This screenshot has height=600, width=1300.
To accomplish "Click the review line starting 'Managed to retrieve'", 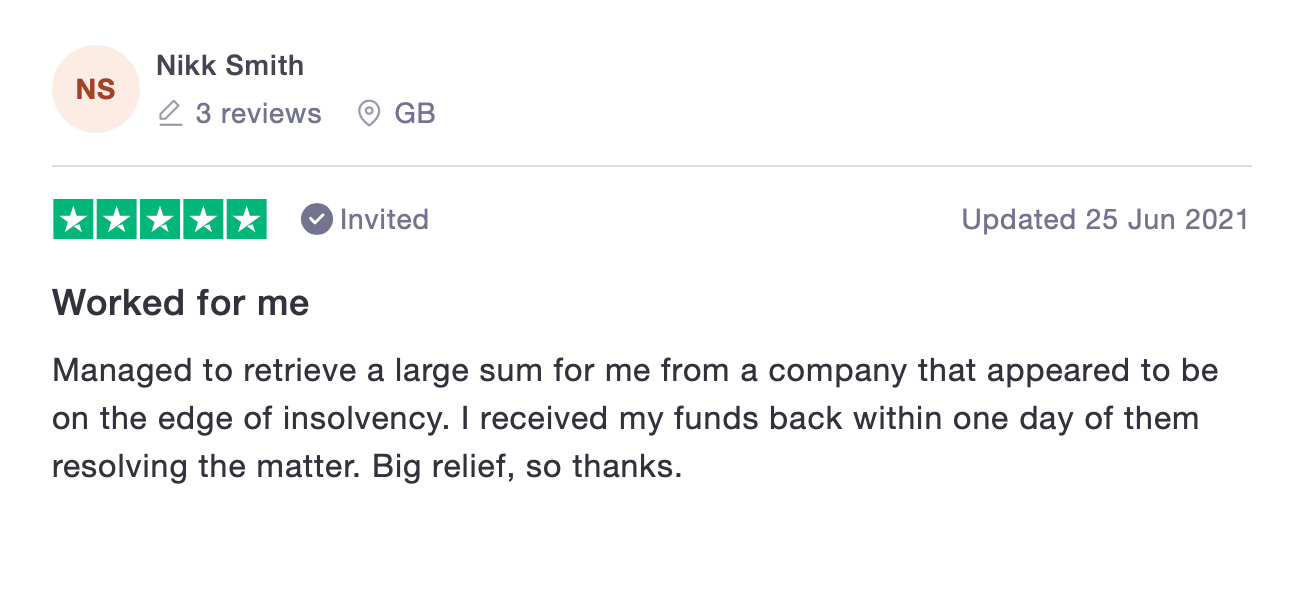I will click(x=635, y=371).
